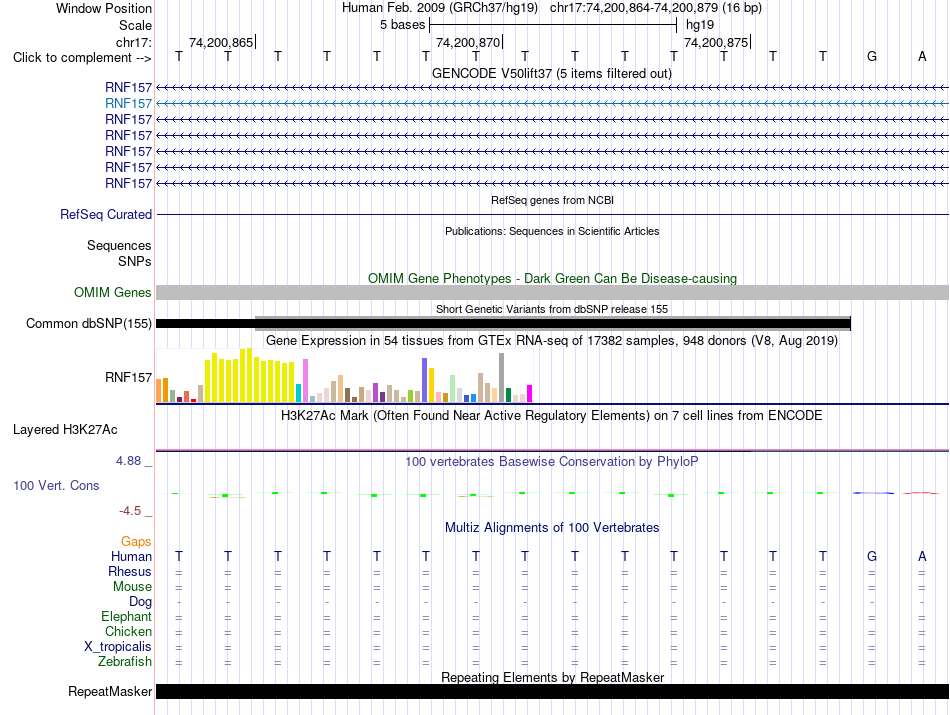Click the 'Dog' species label

coord(141,602)
